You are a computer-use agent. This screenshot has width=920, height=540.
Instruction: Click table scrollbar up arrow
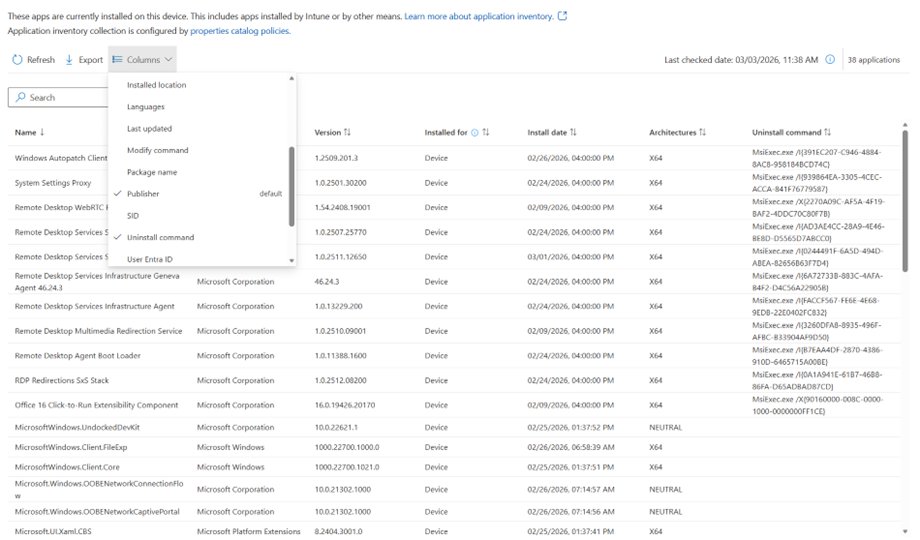(905, 125)
